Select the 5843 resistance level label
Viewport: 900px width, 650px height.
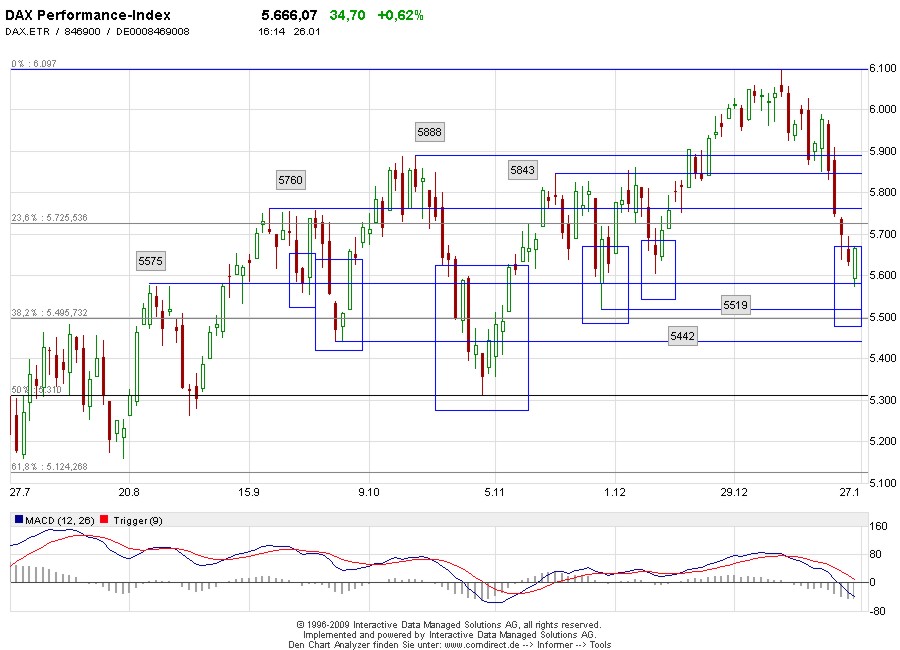click(522, 170)
